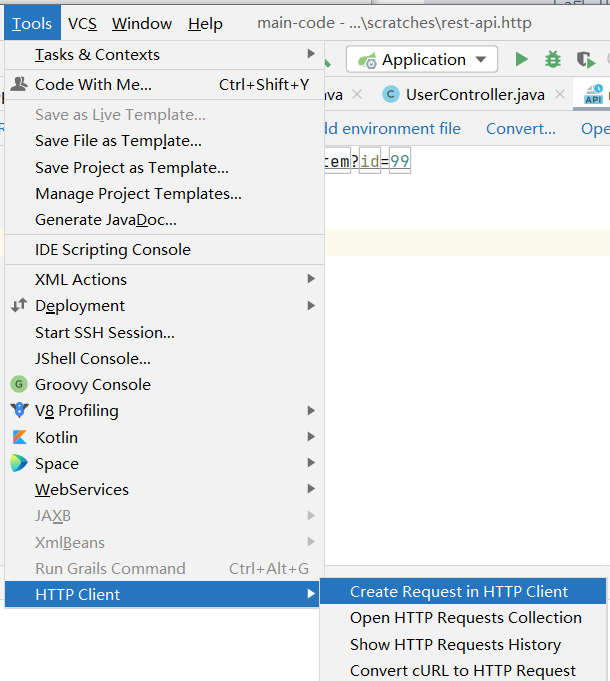The height and width of the screenshot is (681, 610).
Task: Open IDE Scripting Console
Action: [165, 250]
